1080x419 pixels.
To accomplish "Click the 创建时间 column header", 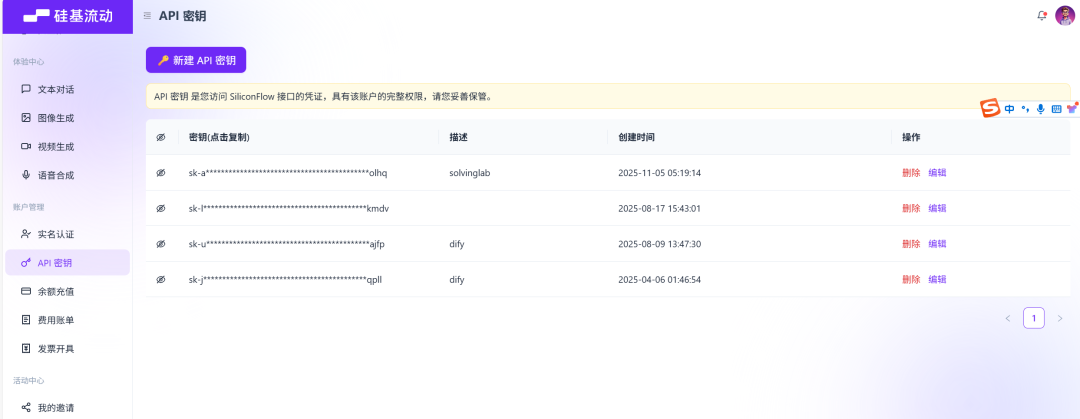I will [x=636, y=137].
